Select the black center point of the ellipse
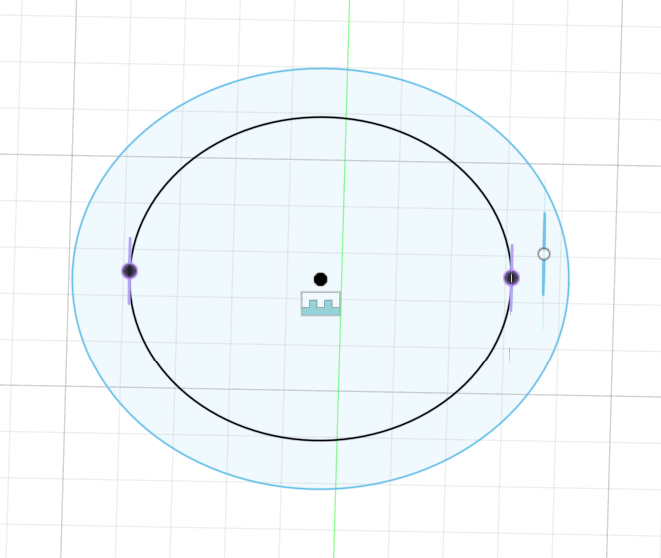The image size is (661, 558). [320, 279]
